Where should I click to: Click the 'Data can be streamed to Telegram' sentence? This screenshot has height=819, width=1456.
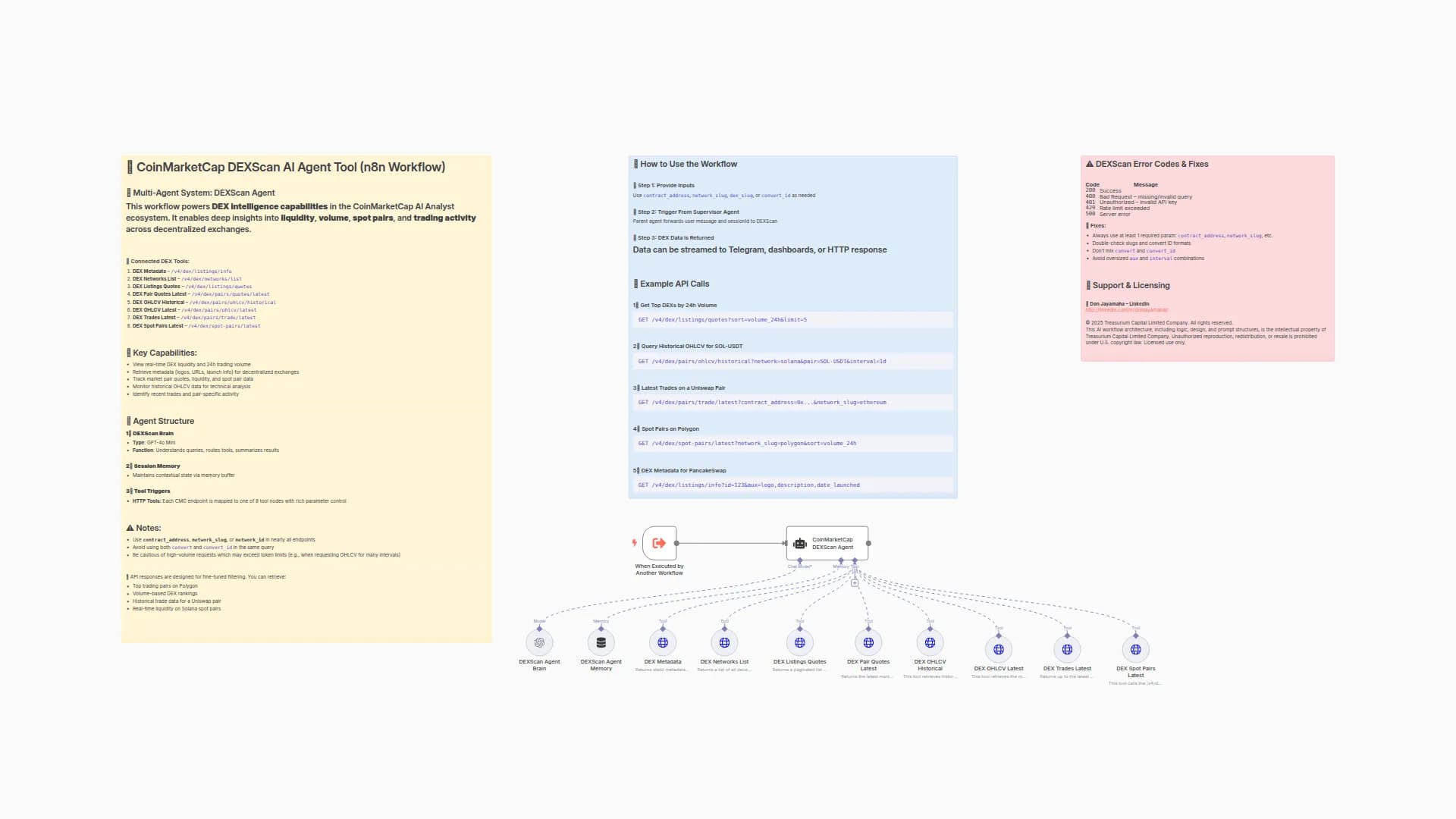[x=760, y=249]
